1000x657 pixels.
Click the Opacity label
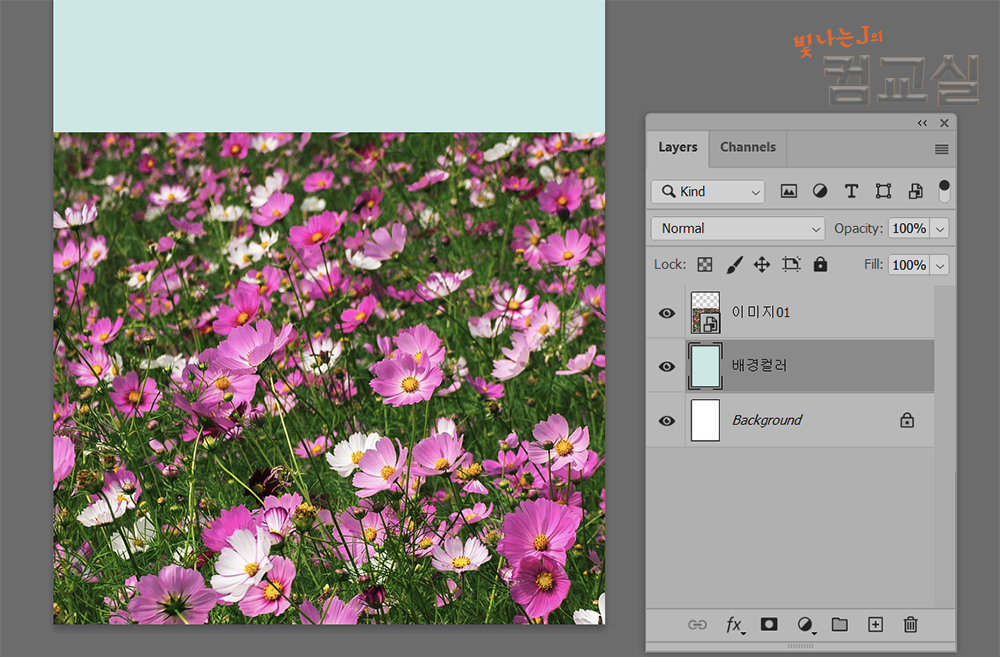tap(858, 228)
